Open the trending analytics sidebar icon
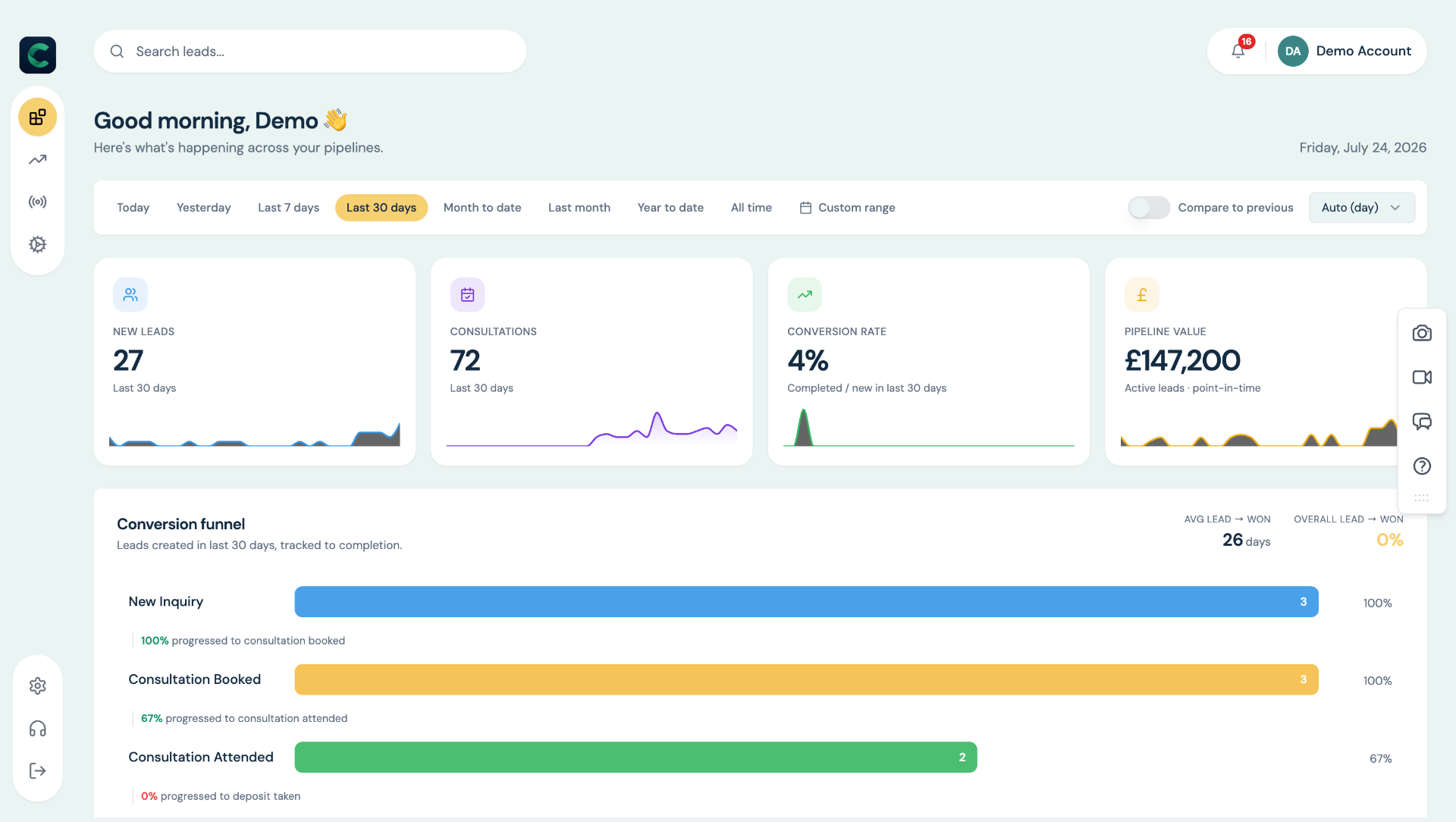 [38, 159]
